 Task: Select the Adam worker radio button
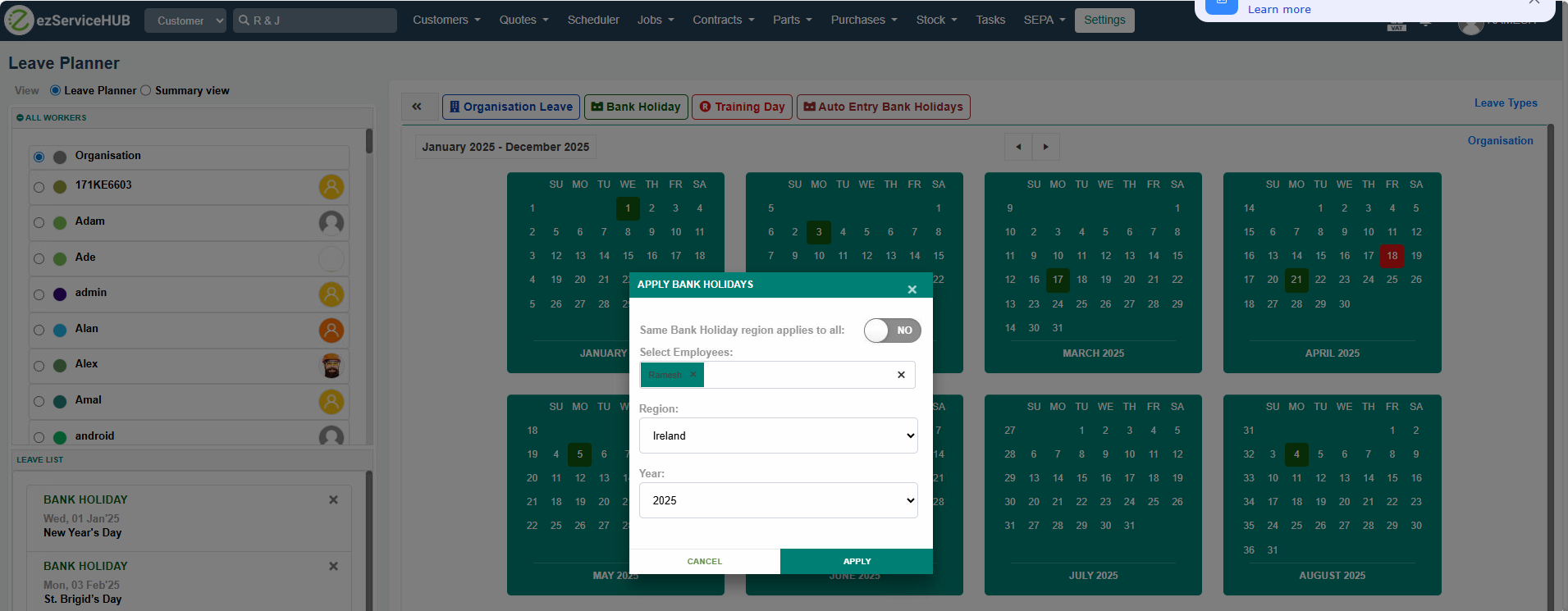point(39,223)
